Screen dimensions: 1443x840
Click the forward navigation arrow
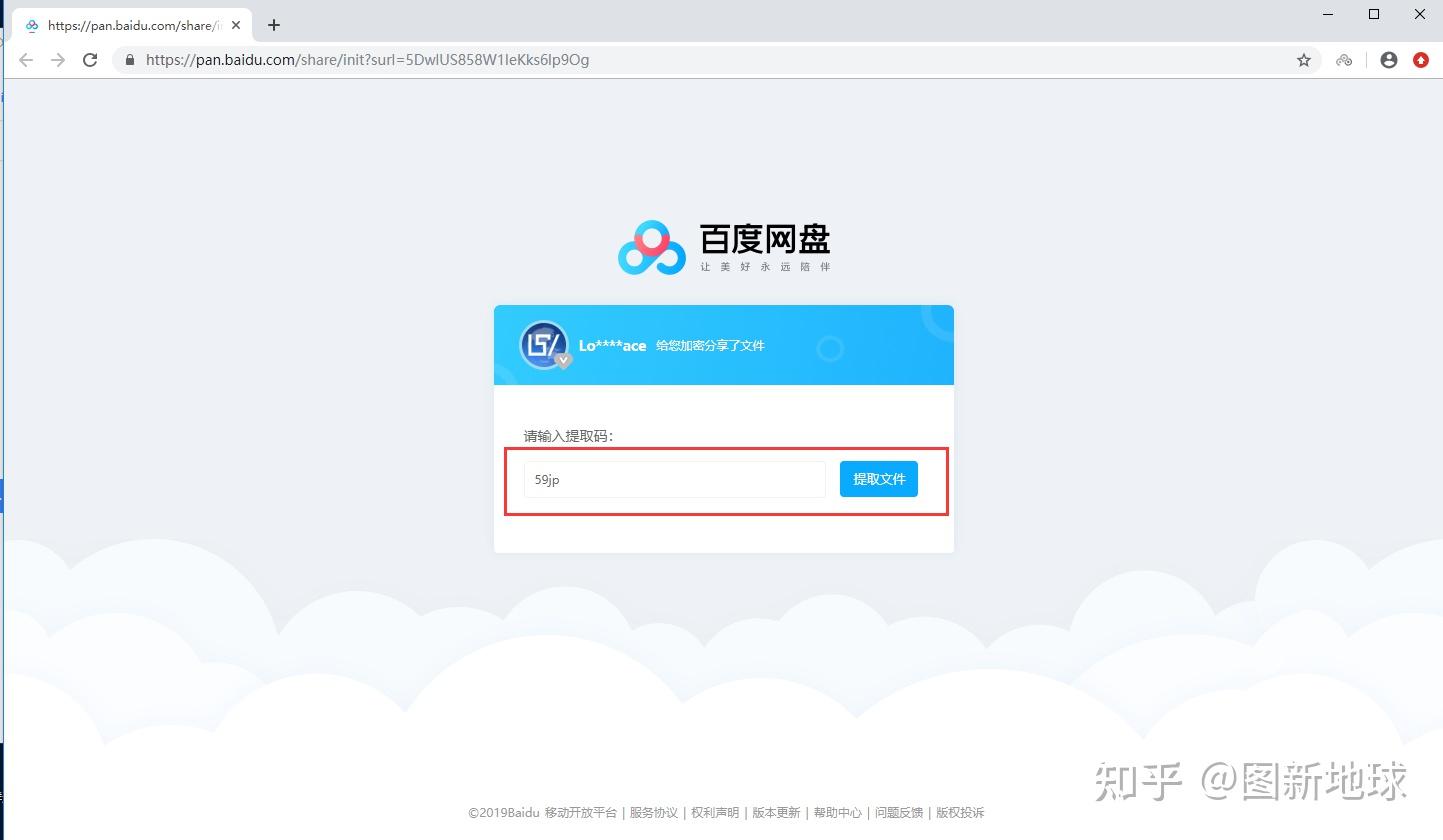click(58, 60)
